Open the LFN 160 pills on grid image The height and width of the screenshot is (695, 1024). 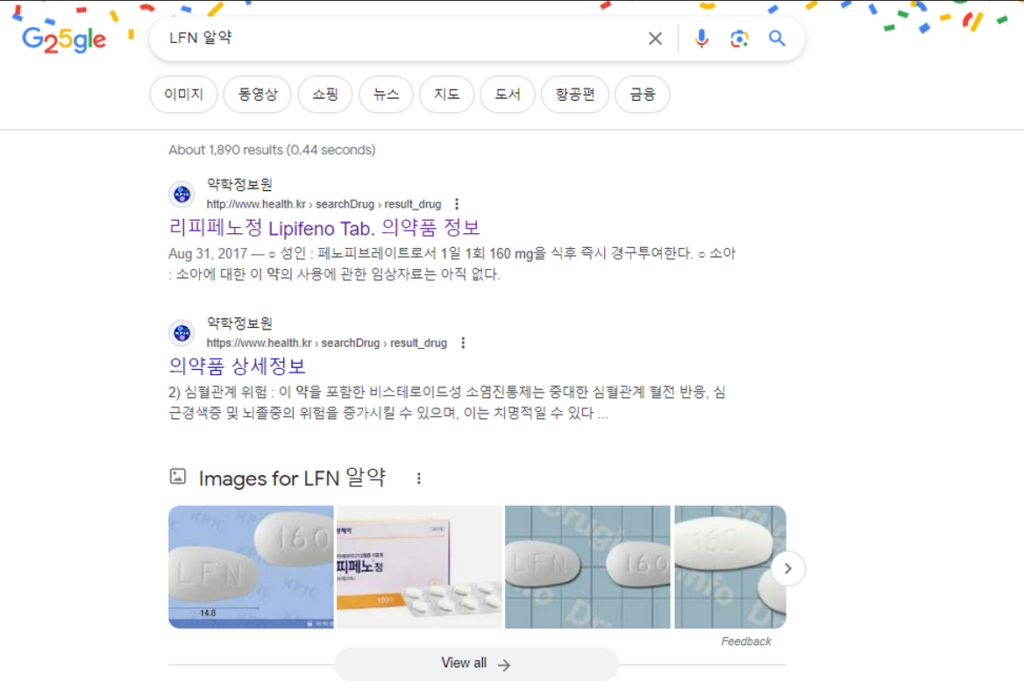(x=588, y=567)
